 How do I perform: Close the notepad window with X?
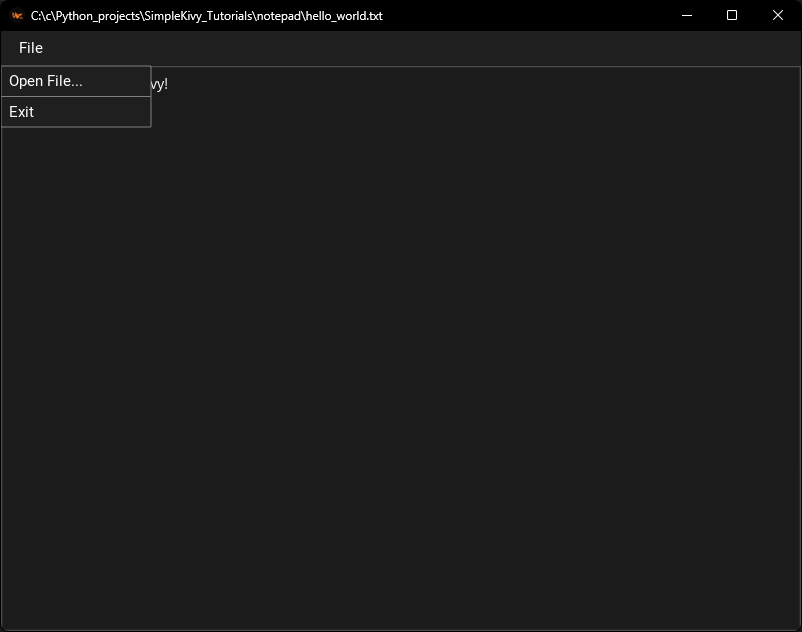pos(778,16)
